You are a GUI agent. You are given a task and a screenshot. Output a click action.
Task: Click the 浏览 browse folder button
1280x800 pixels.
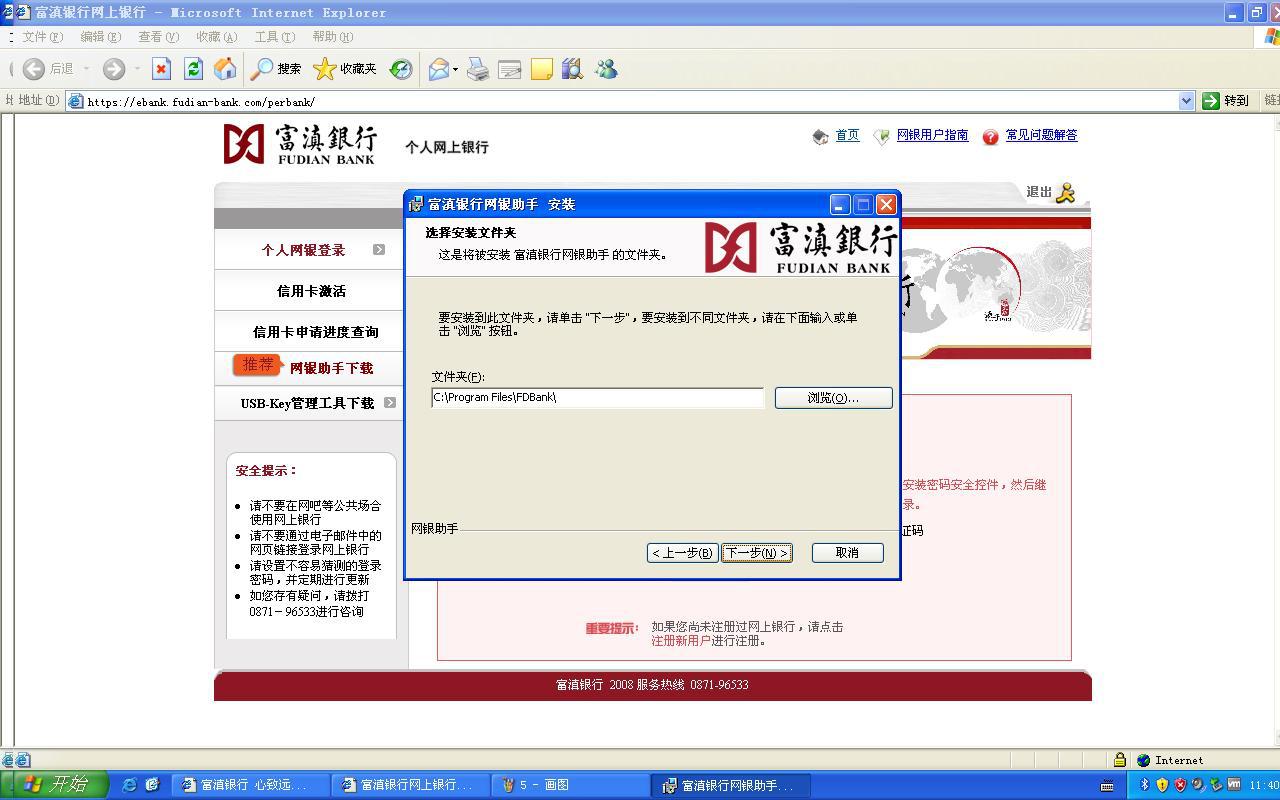832,398
